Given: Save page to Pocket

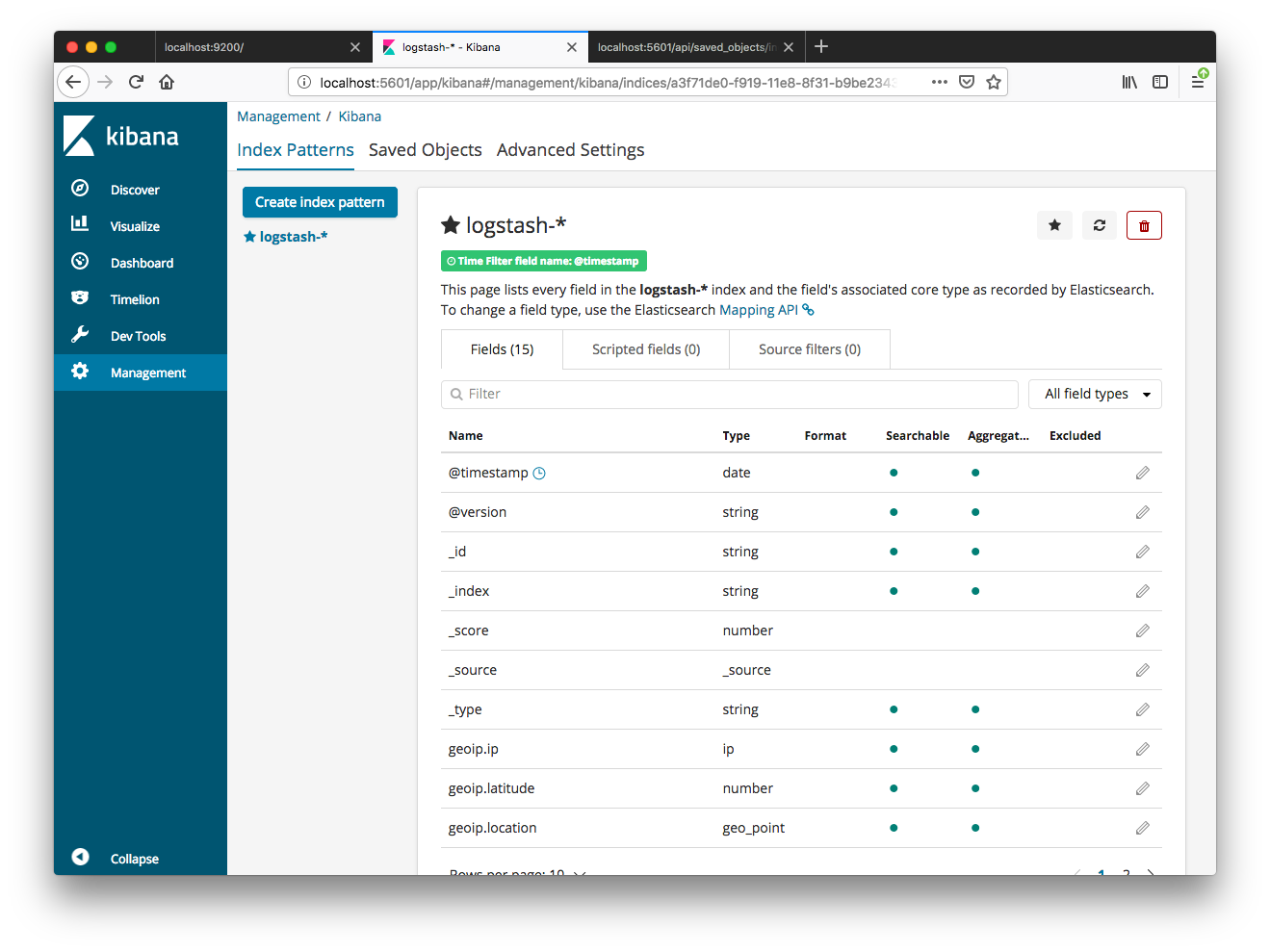Looking at the screenshot, I should (x=967, y=82).
